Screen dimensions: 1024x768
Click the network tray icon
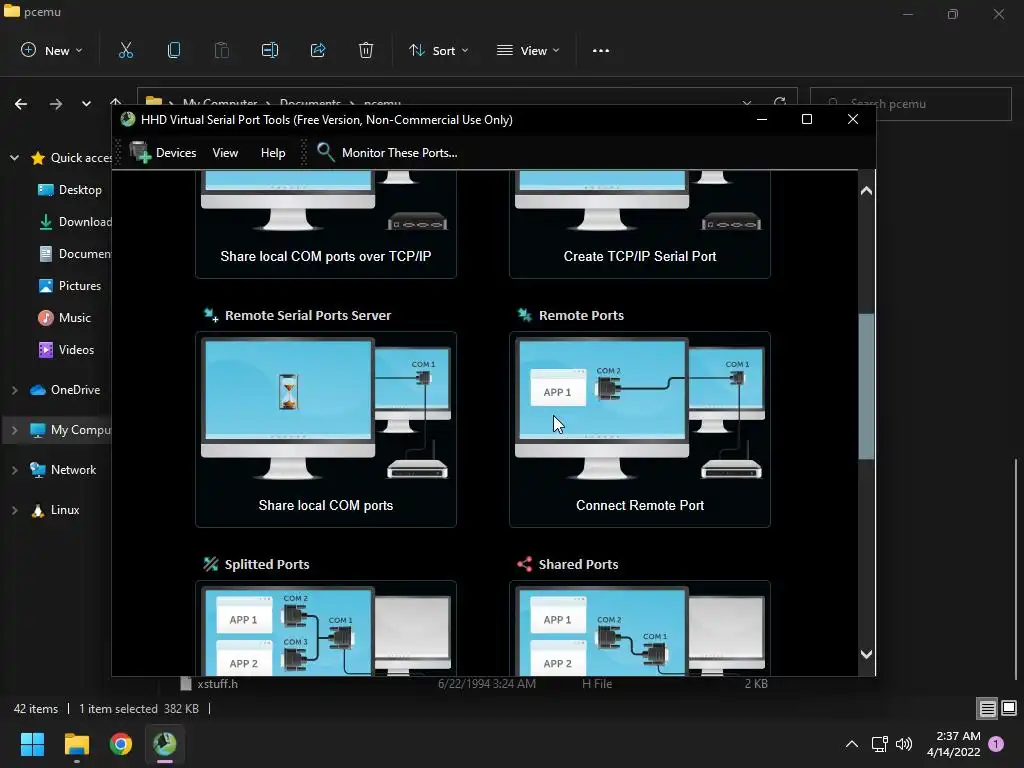click(x=879, y=744)
